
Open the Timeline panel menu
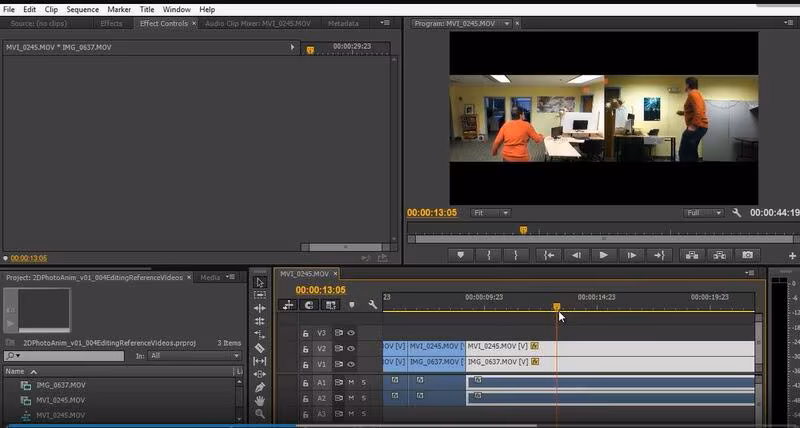(749, 273)
